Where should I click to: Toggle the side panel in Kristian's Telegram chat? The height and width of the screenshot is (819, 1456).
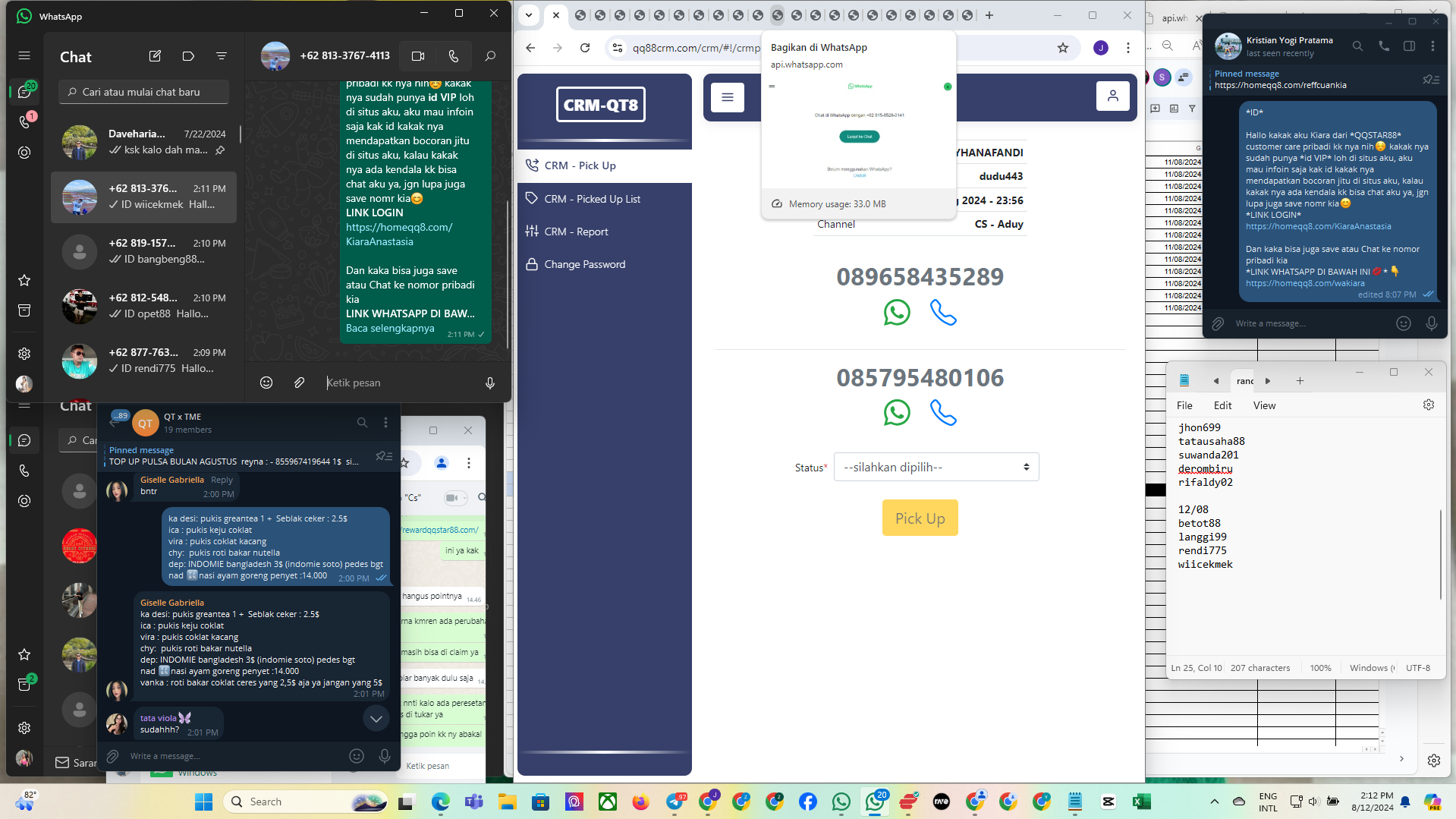coord(1409,46)
